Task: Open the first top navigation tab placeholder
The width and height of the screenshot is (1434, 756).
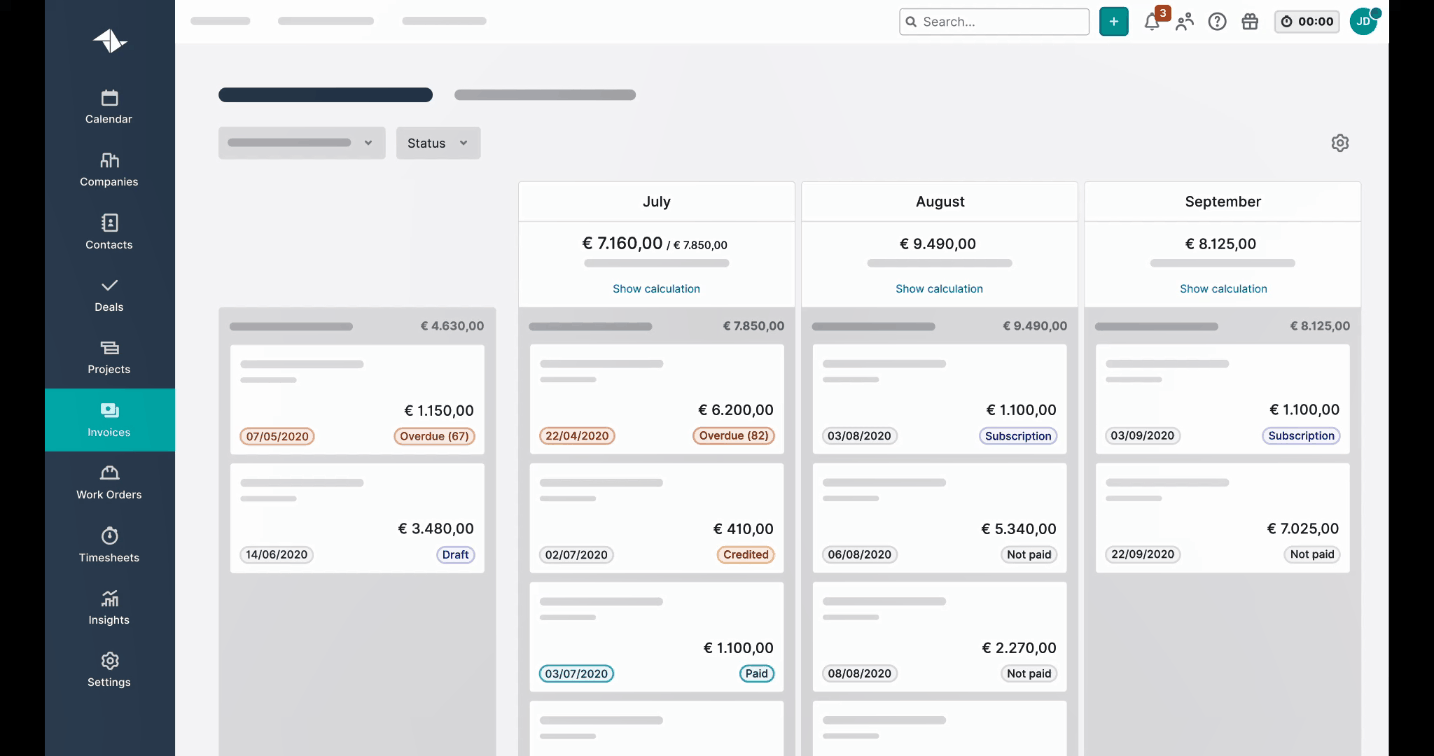Action: (220, 21)
